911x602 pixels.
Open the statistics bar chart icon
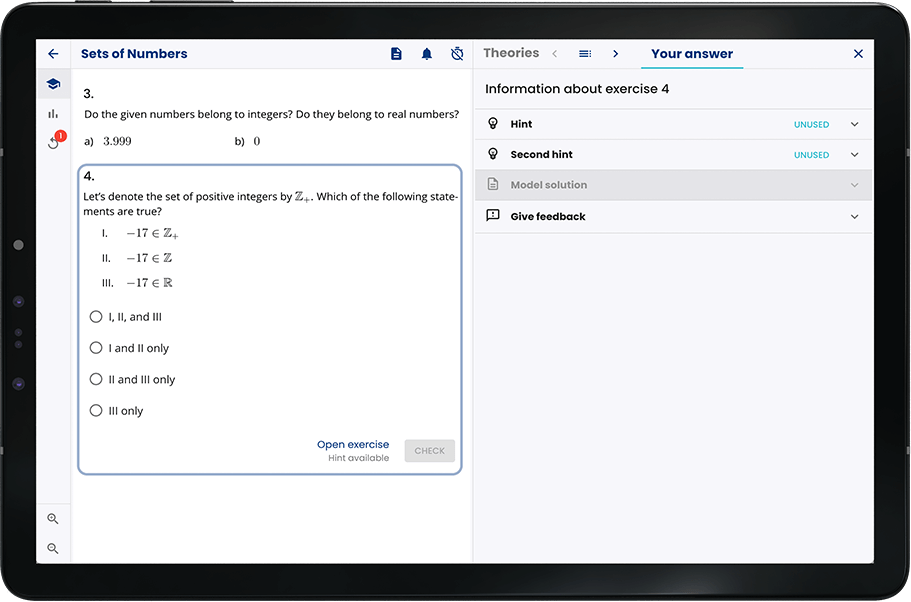coord(53,113)
